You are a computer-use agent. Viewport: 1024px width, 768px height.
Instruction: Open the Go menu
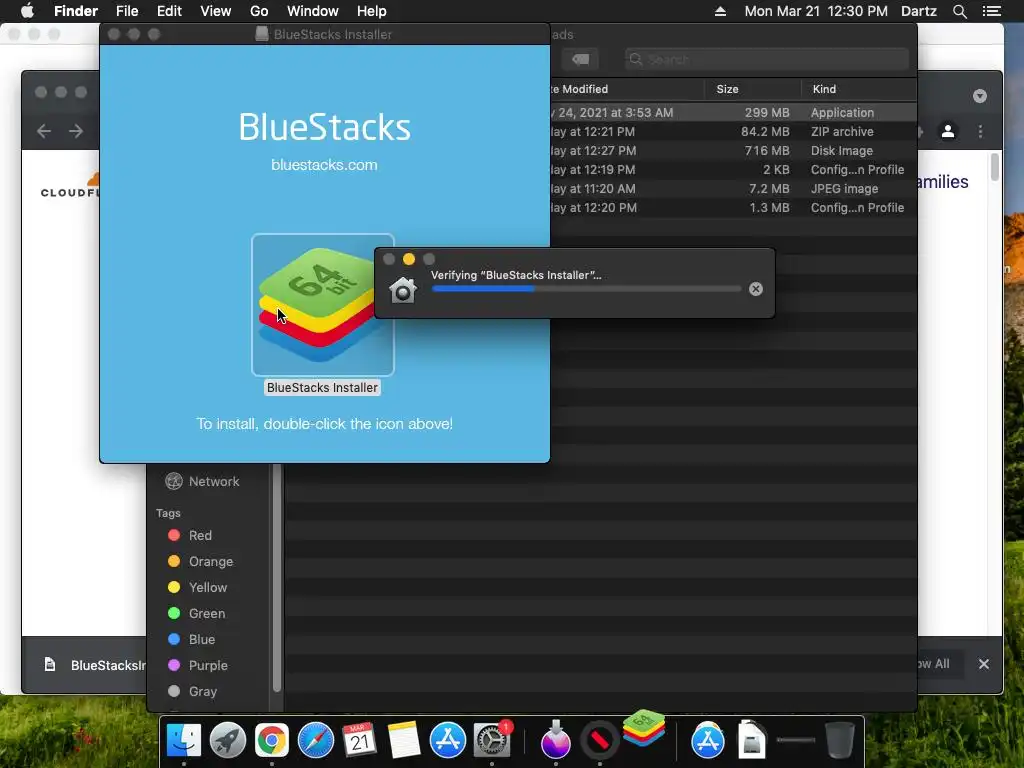[x=259, y=11]
